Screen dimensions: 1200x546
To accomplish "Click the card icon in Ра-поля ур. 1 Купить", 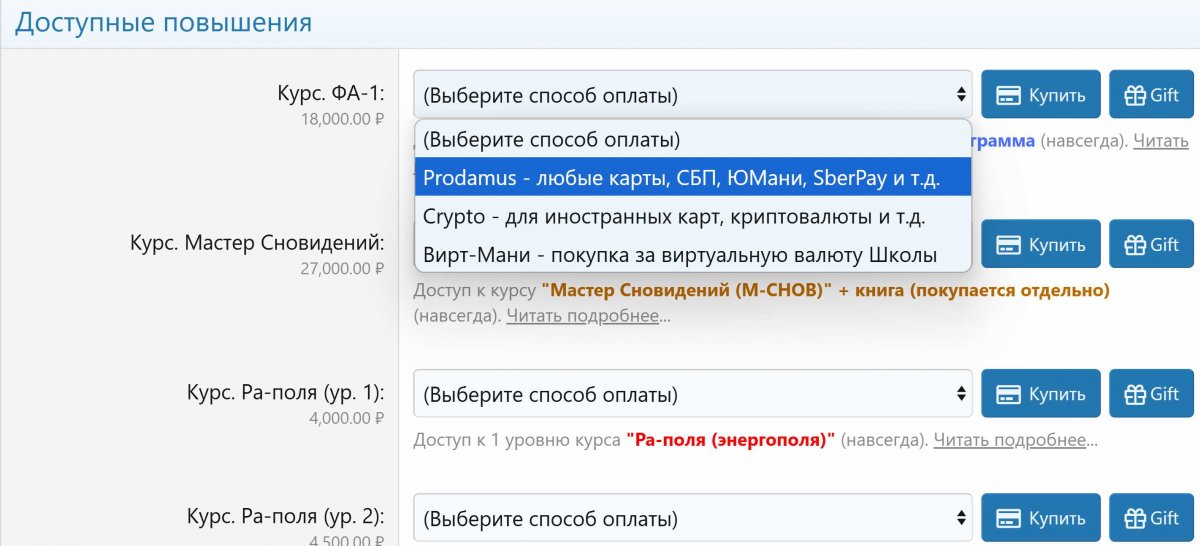I will click(x=1009, y=394).
